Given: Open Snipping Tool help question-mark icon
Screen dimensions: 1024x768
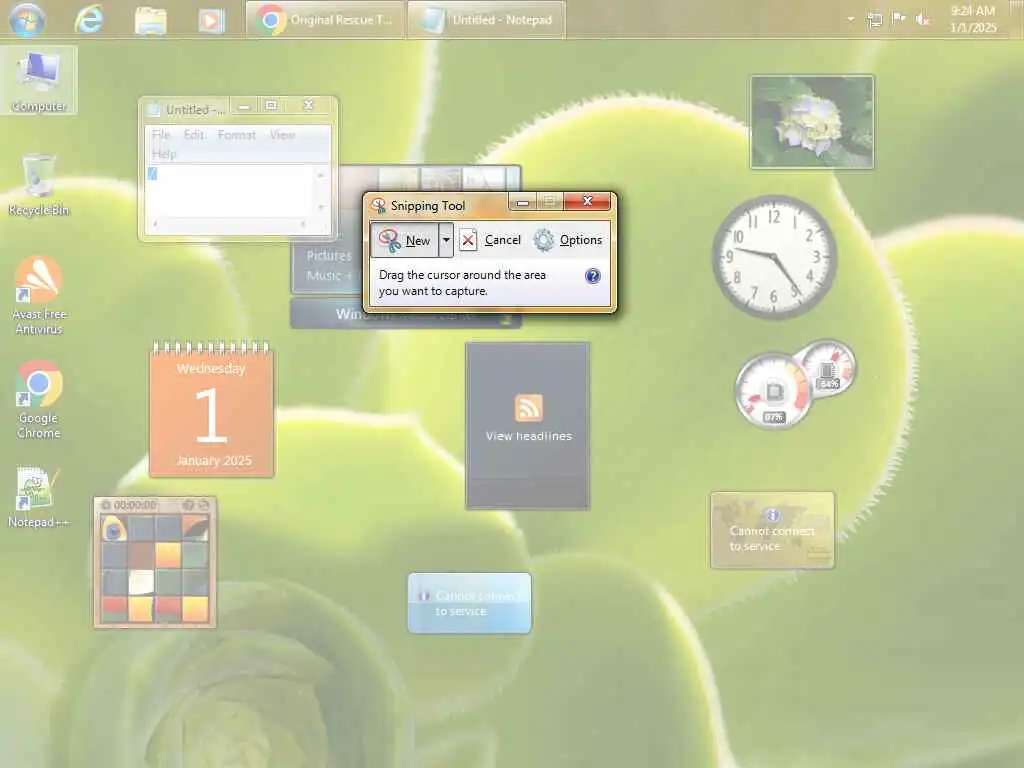Looking at the screenshot, I should 592,276.
